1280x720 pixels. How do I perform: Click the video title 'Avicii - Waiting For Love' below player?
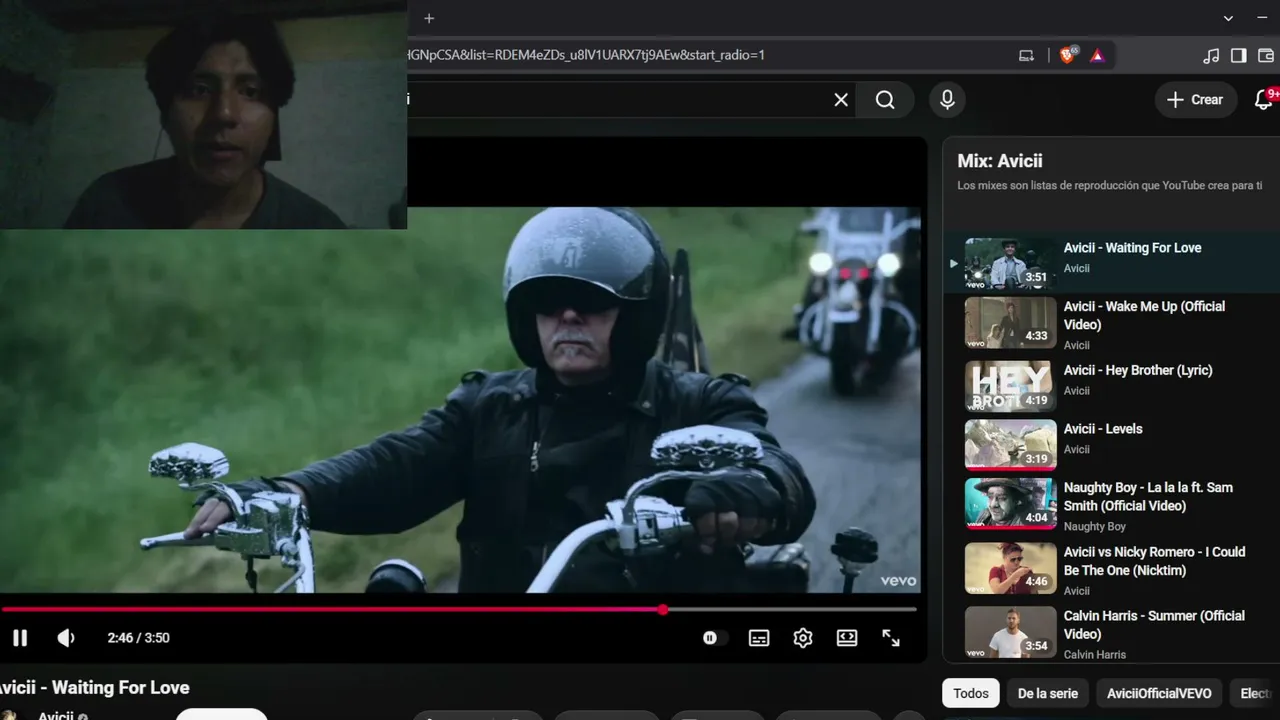[94, 688]
